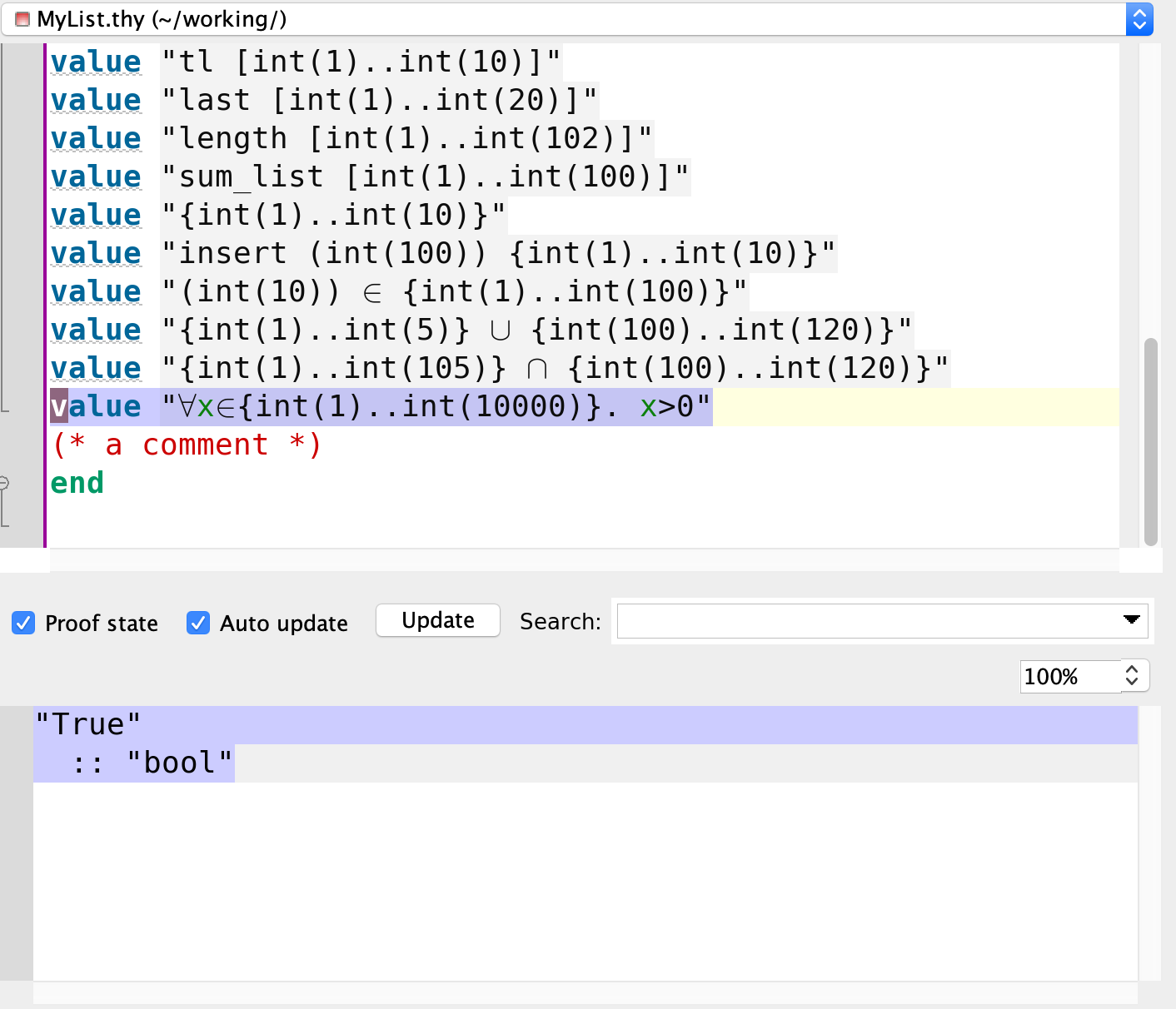Click the line "sum_list [int(1)..int(100)]"
Screen dimensions: 1176x1009
click(x=370, y=176)
